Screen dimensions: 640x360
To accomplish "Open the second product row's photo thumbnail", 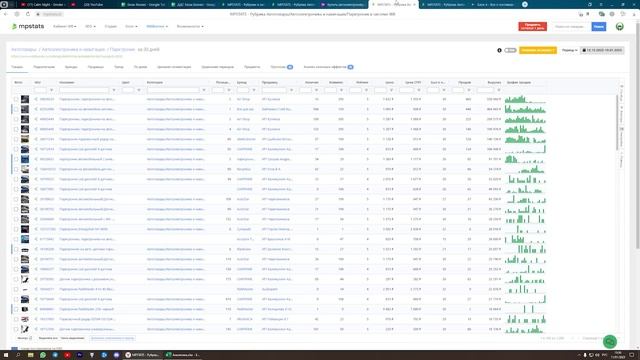I will pos(25,109).
